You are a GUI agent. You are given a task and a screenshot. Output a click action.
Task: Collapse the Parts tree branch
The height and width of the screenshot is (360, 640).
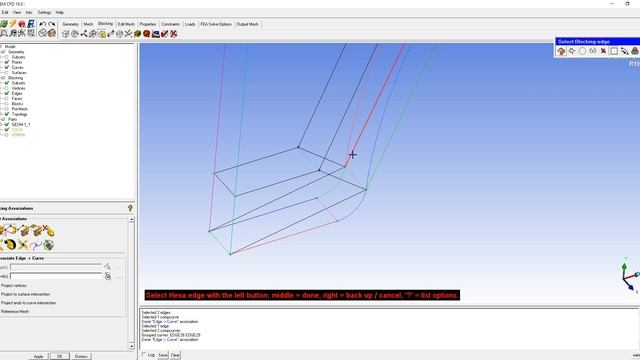[3, 119]
